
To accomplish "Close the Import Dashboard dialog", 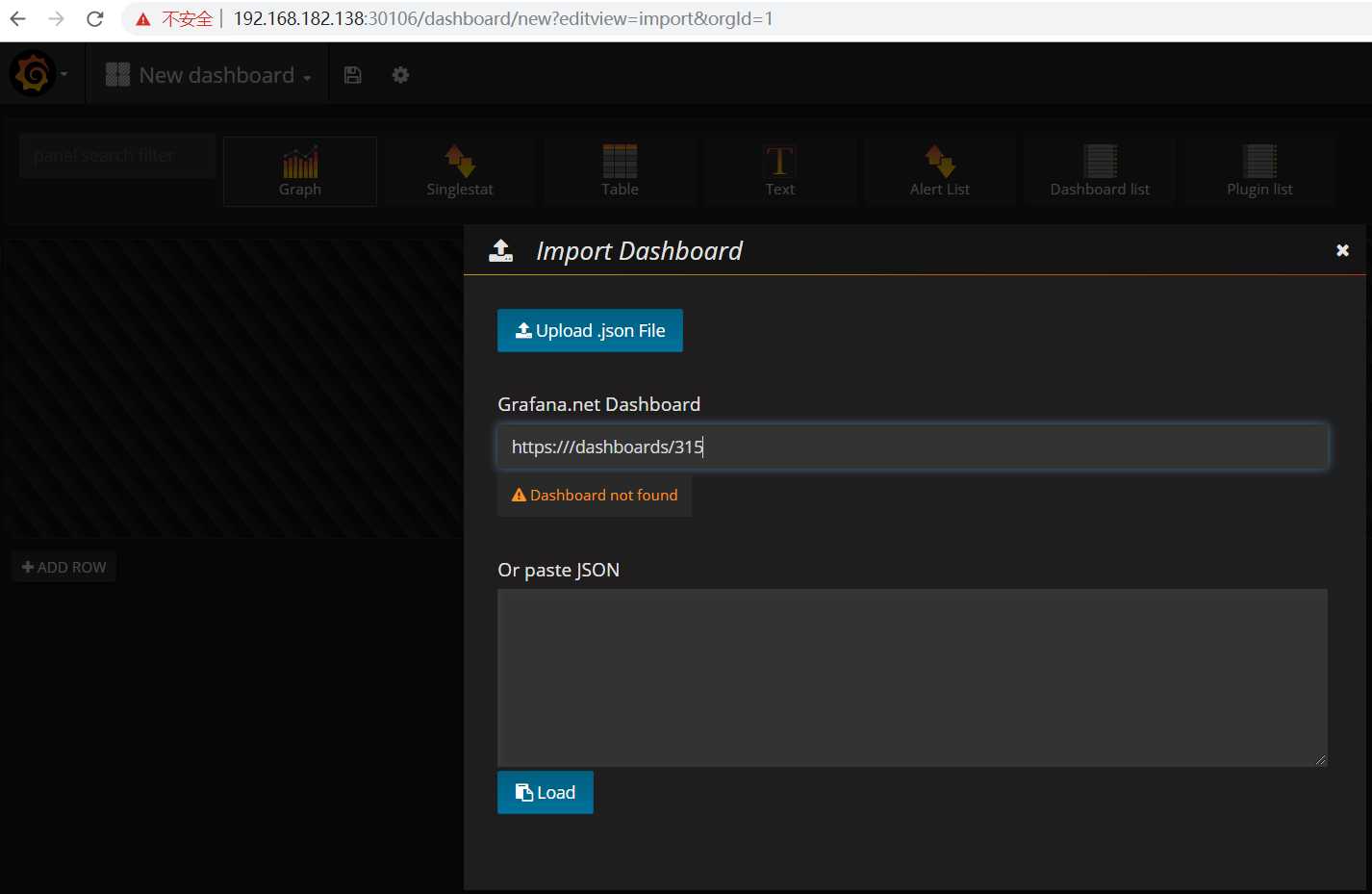I will (1342, 250).
